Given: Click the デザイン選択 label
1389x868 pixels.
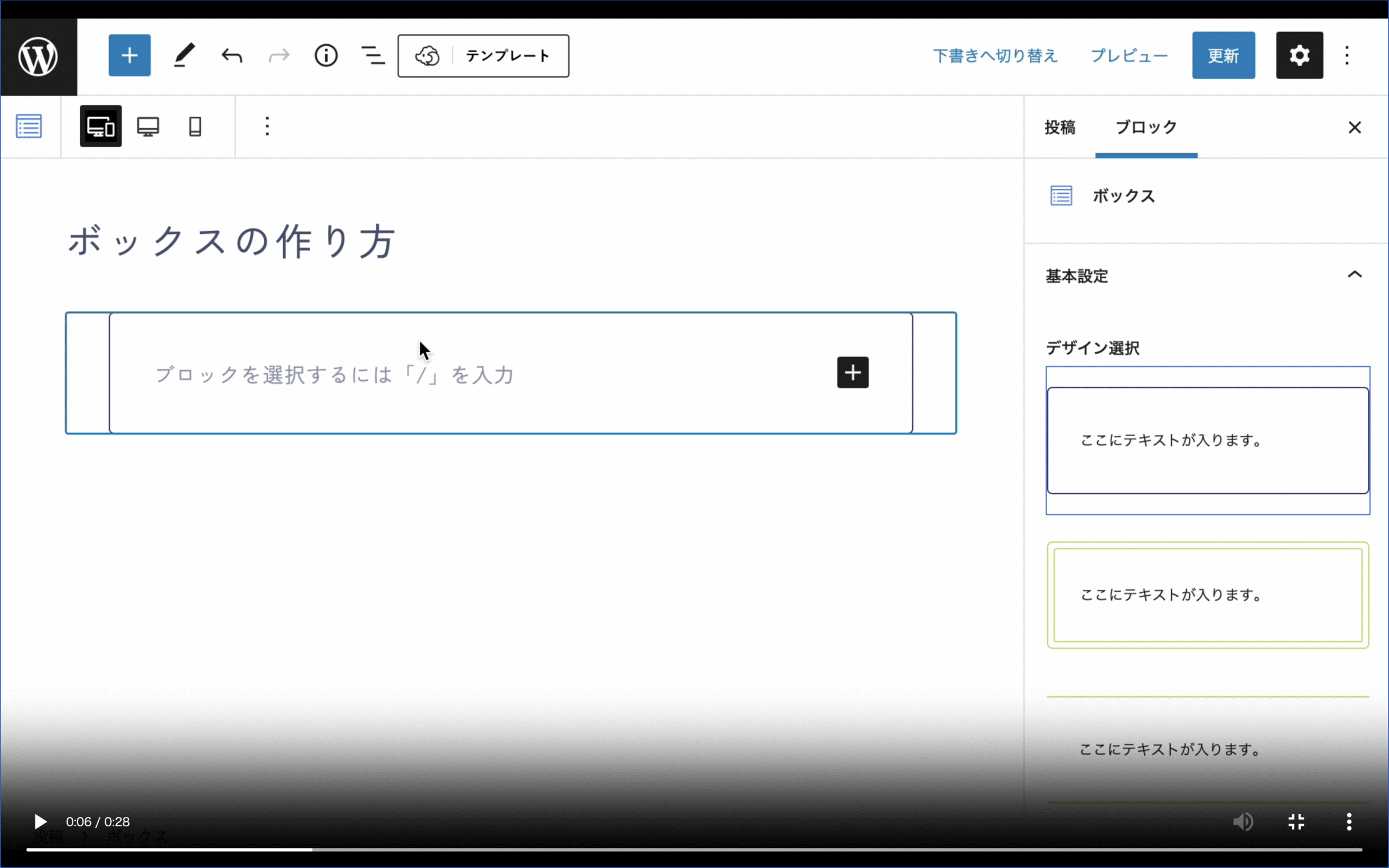Looking at the screenshot, I should [x=1092, y=348].
